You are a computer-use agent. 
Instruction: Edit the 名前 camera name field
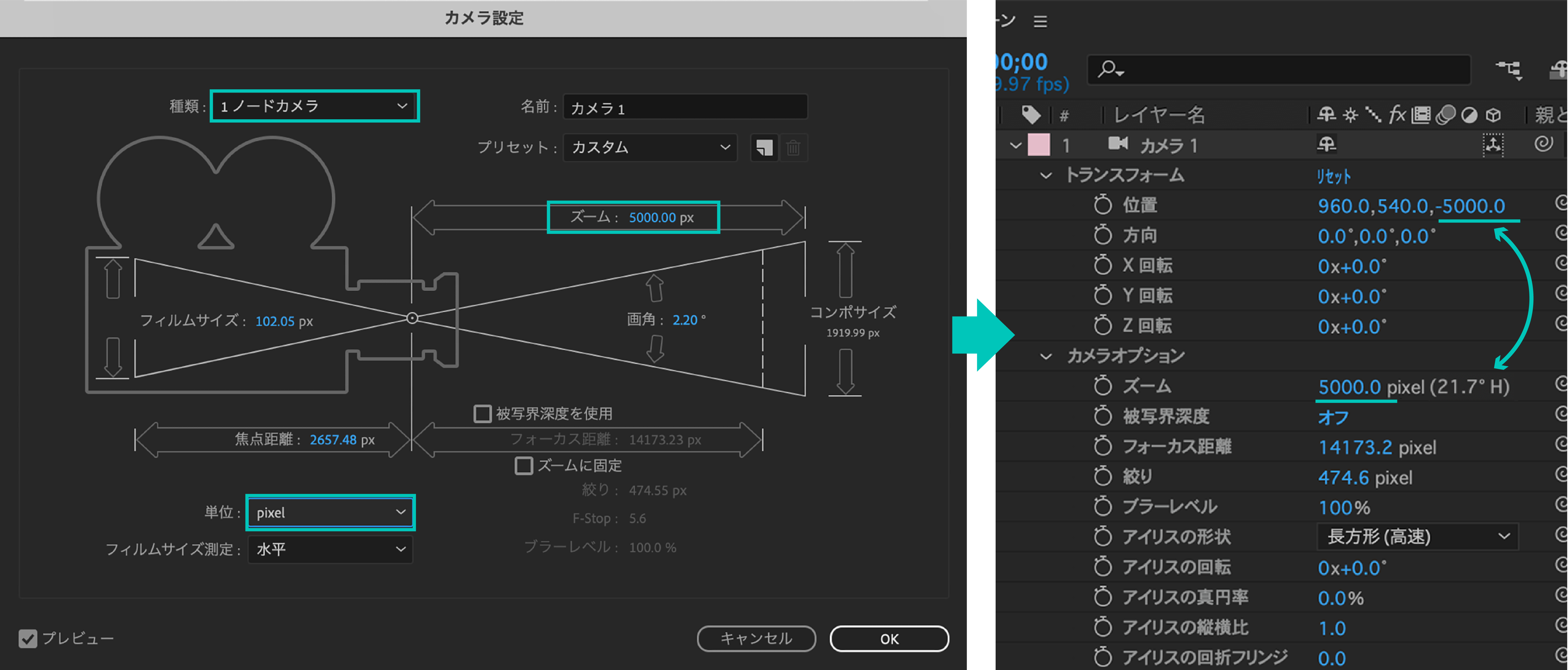(x=685, y=108)
